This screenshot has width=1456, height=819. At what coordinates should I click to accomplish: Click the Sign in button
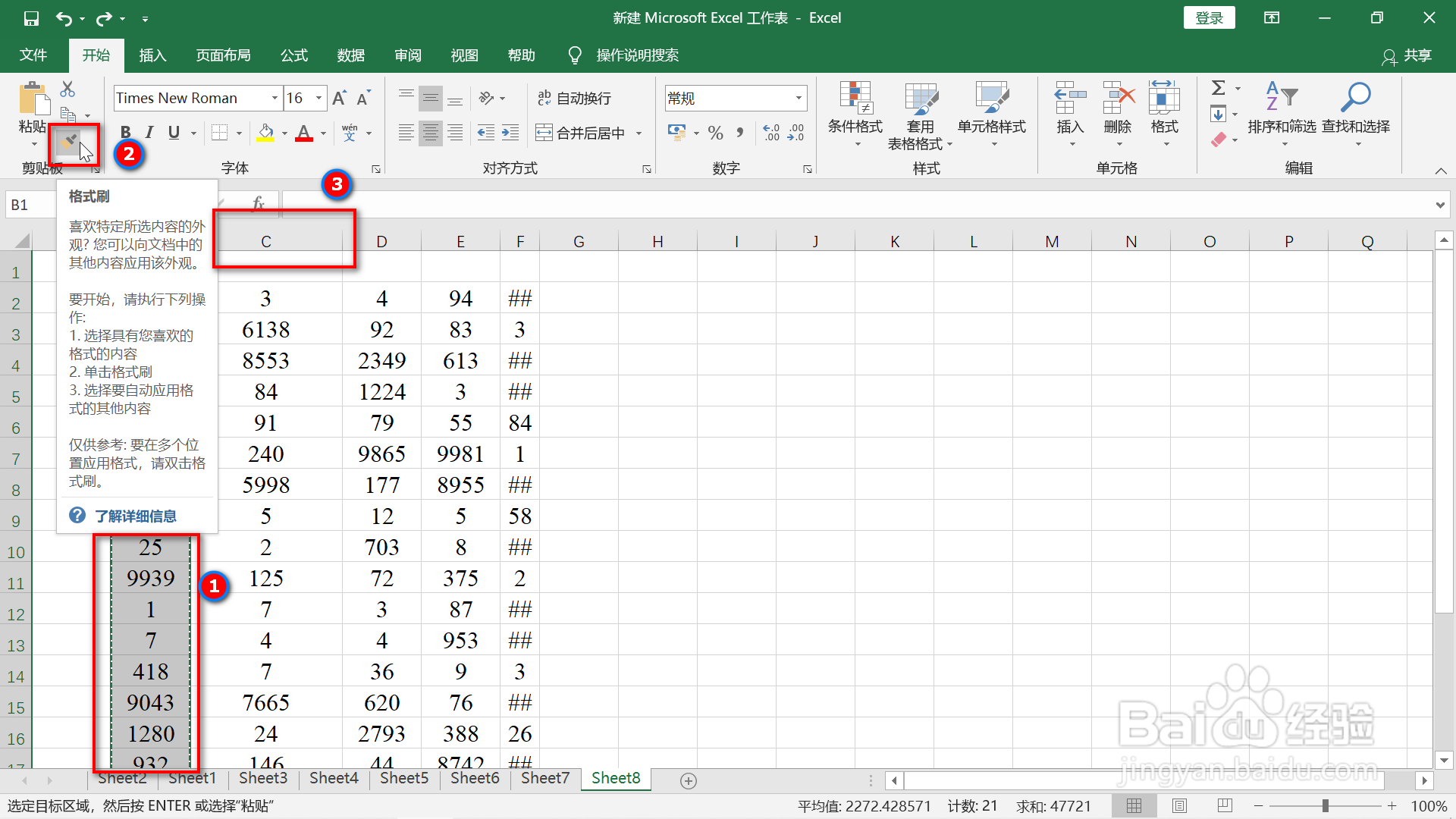[x=1209, y=17]
